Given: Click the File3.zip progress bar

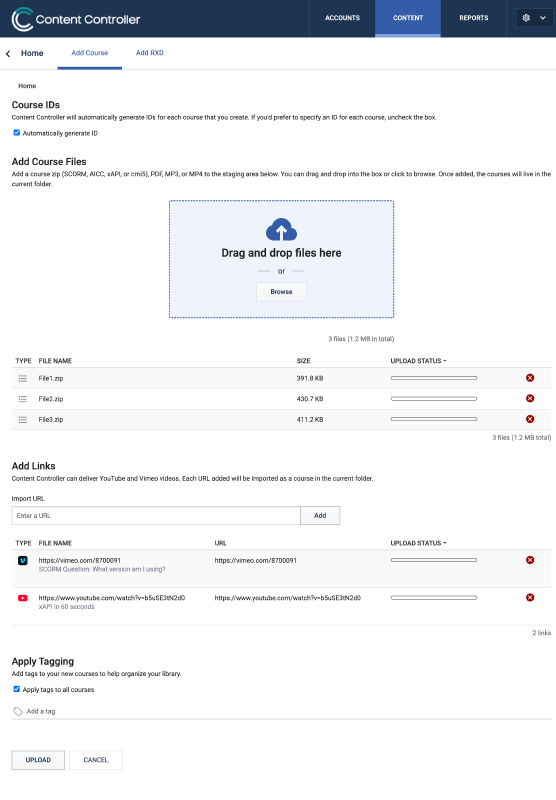Looking at the screenshot, I should click(434, 419).
